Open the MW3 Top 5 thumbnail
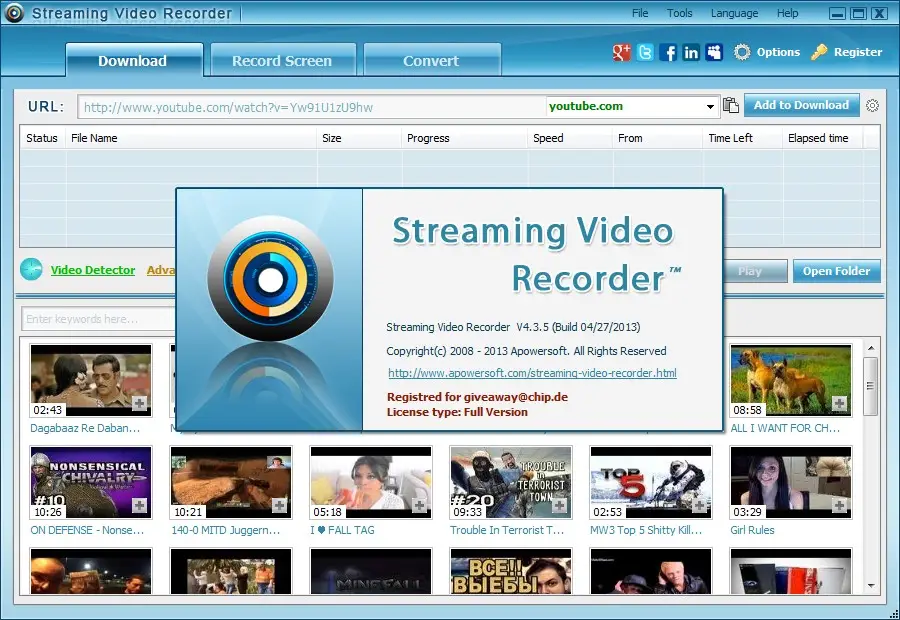 click(x=651, y=482)
